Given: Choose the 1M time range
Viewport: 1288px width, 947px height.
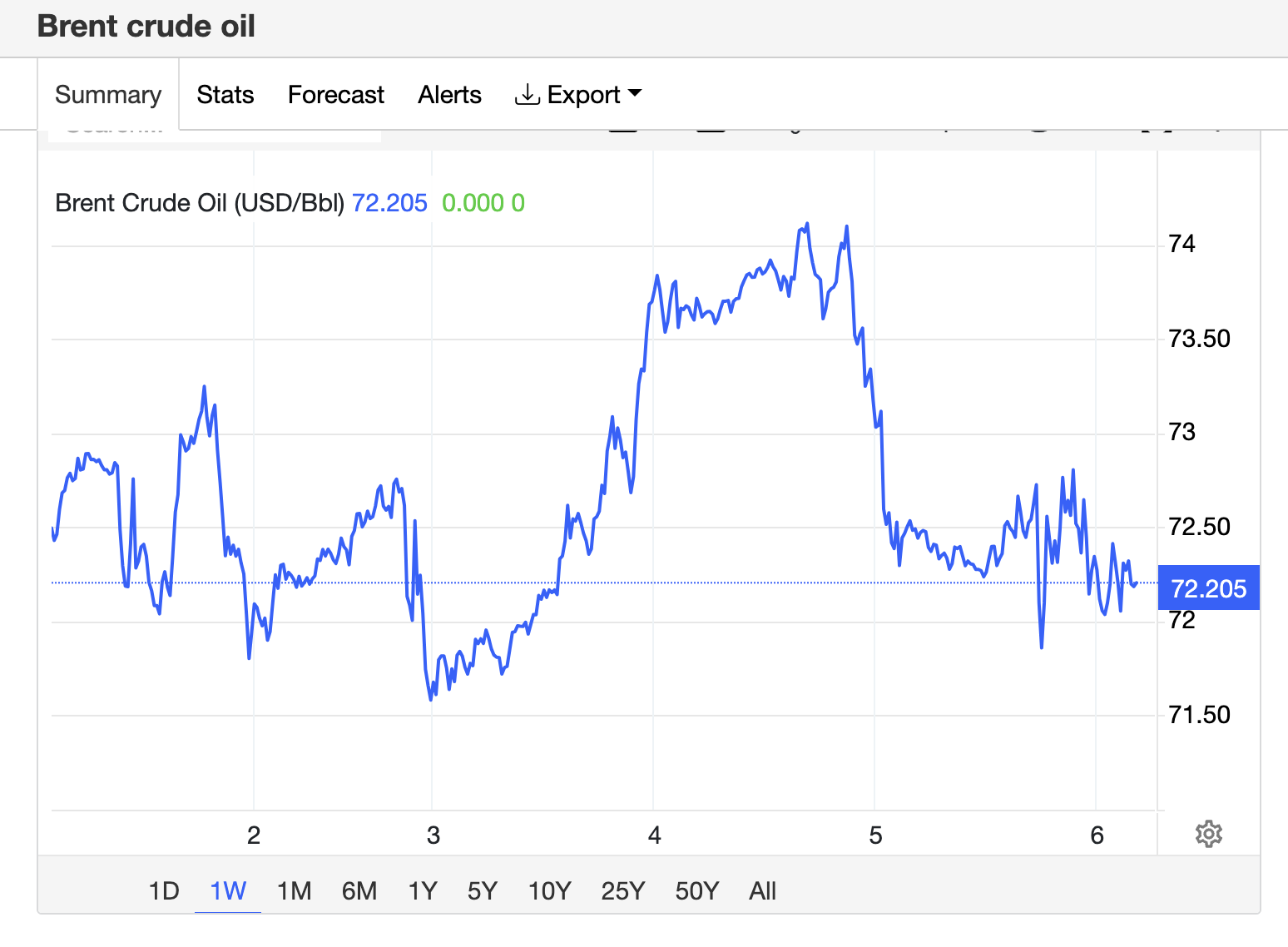Looking at the screenshot, I should [294, 891].
